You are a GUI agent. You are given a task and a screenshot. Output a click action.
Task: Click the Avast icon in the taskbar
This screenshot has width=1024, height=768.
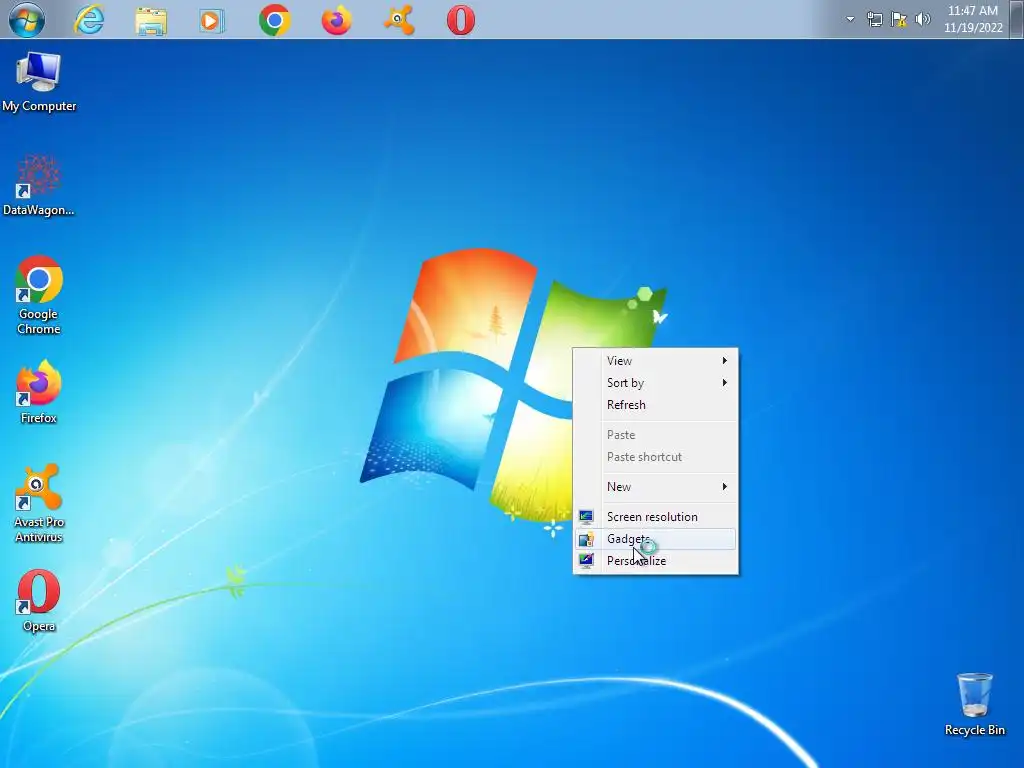point(399,20)
